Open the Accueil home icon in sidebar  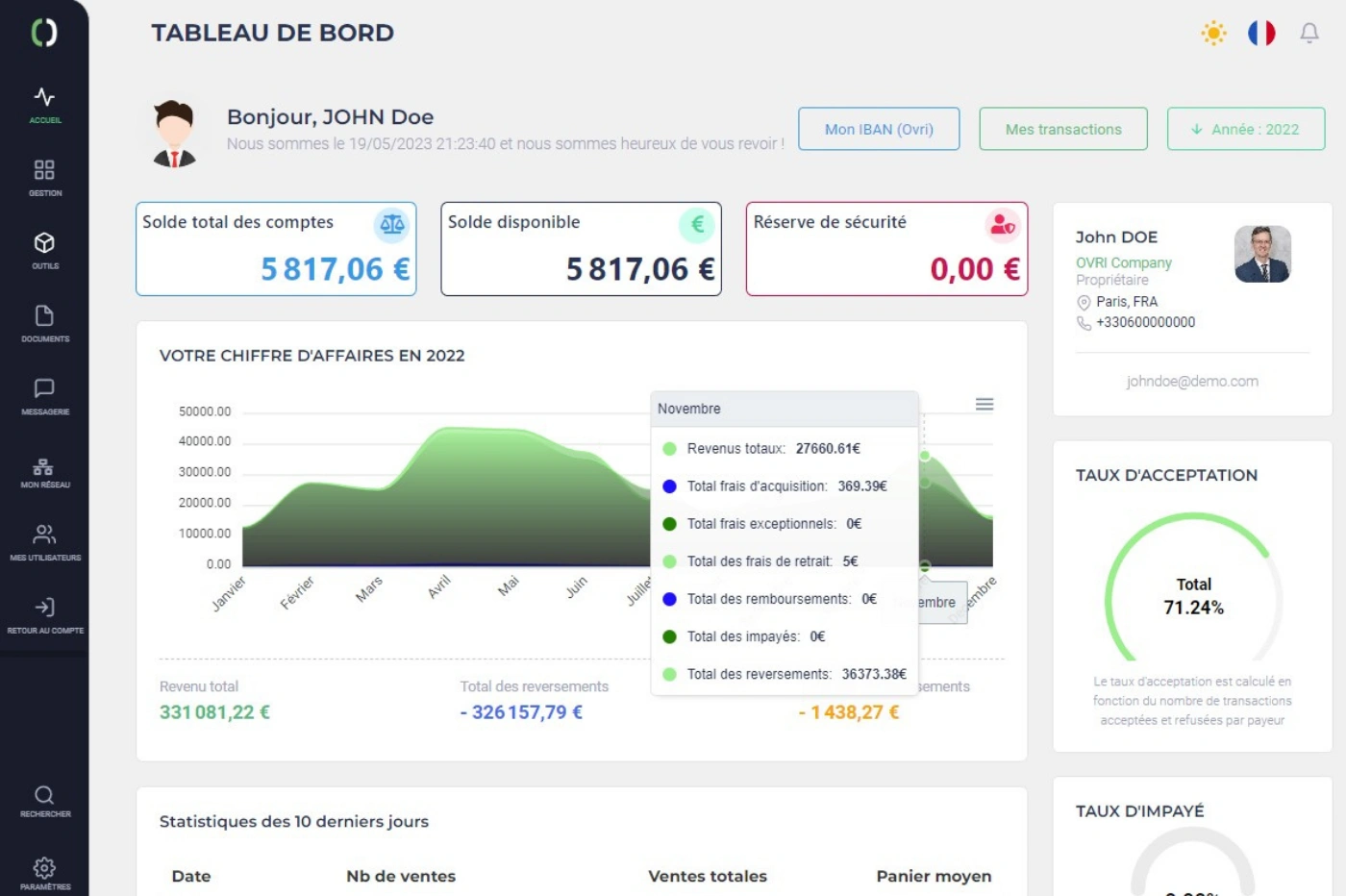pyautogui.click(x=43, y=96)
